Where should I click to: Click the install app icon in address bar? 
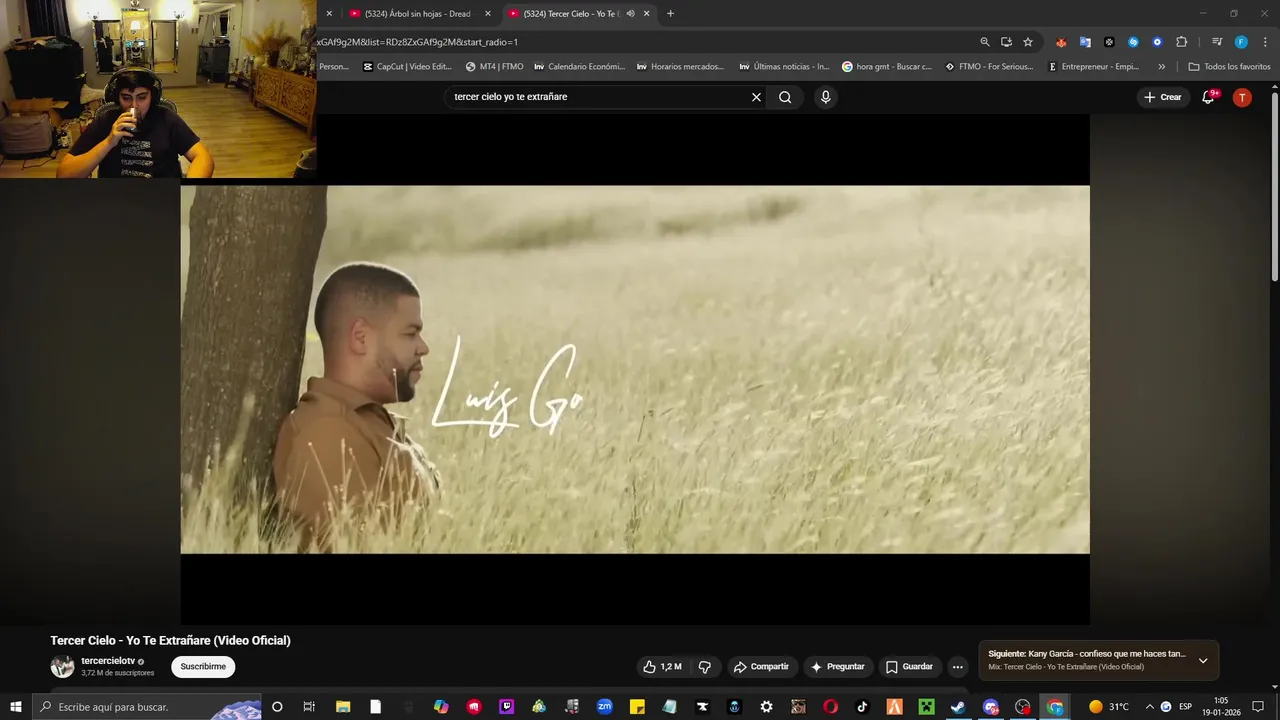click(x=1006, y=42)
